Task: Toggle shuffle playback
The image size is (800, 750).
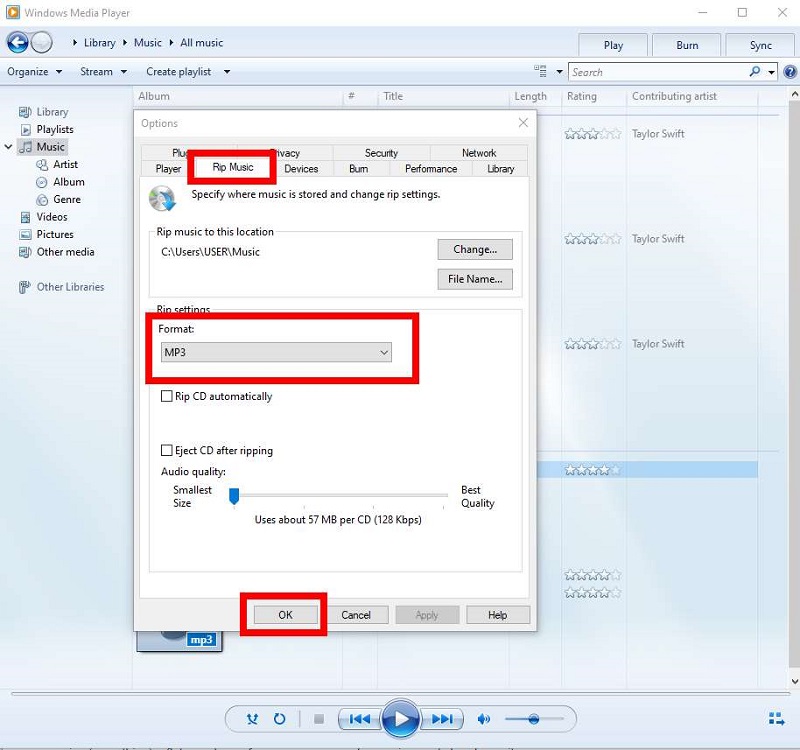Action: (252, 719)
